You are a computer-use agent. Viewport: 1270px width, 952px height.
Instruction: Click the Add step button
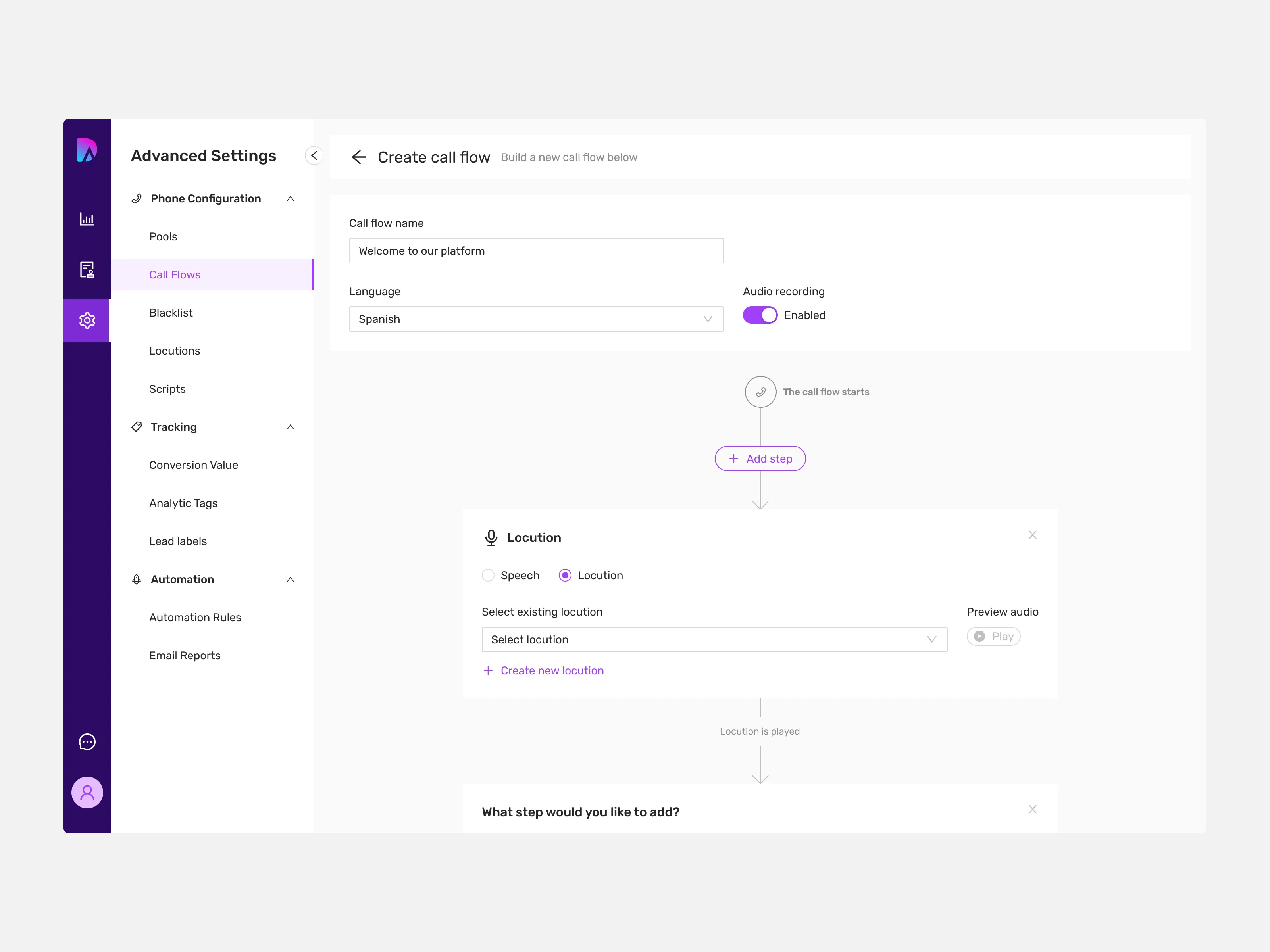pyautogui.click(x=760, y=459)
